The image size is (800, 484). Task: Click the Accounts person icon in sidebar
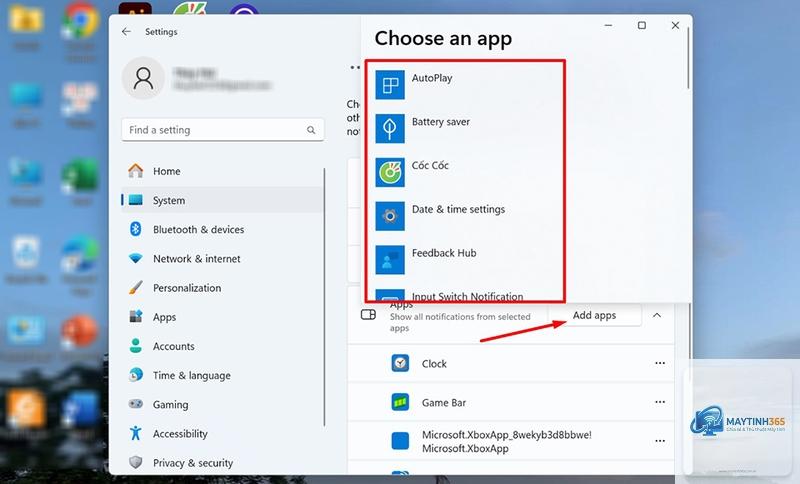coord(136,346)
